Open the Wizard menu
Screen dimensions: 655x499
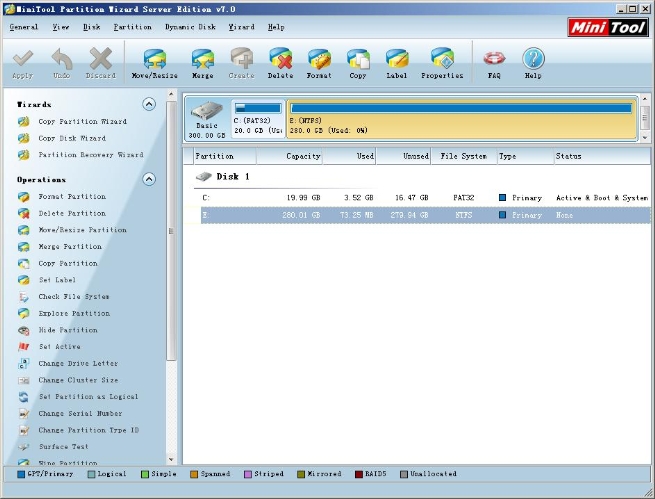[241, 27]
